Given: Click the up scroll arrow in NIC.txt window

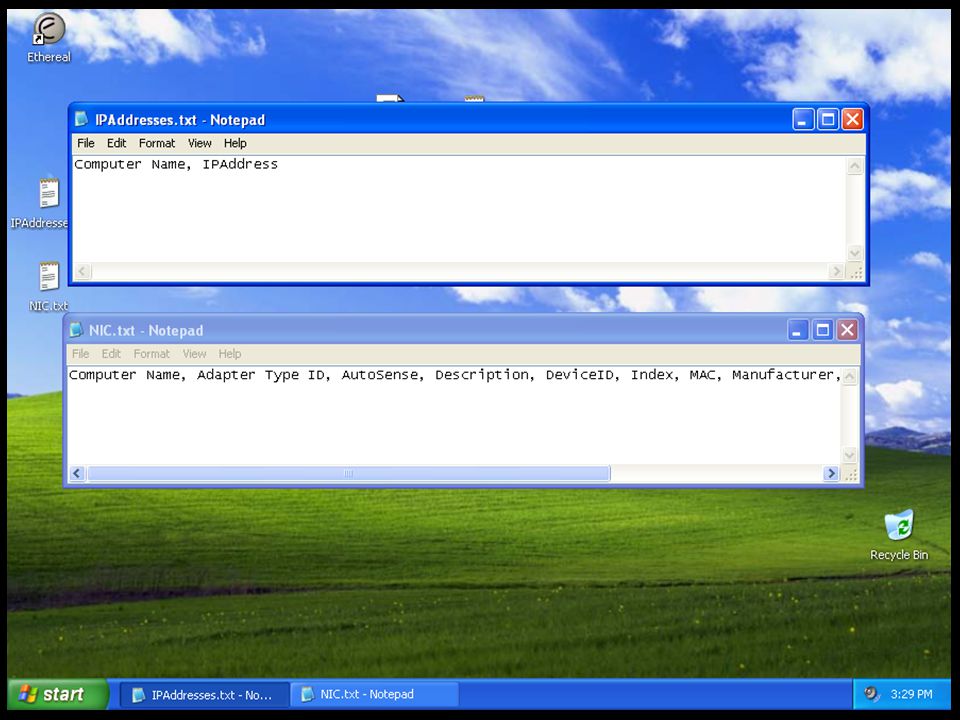Looking at the screenshot, I should point(850,377).
